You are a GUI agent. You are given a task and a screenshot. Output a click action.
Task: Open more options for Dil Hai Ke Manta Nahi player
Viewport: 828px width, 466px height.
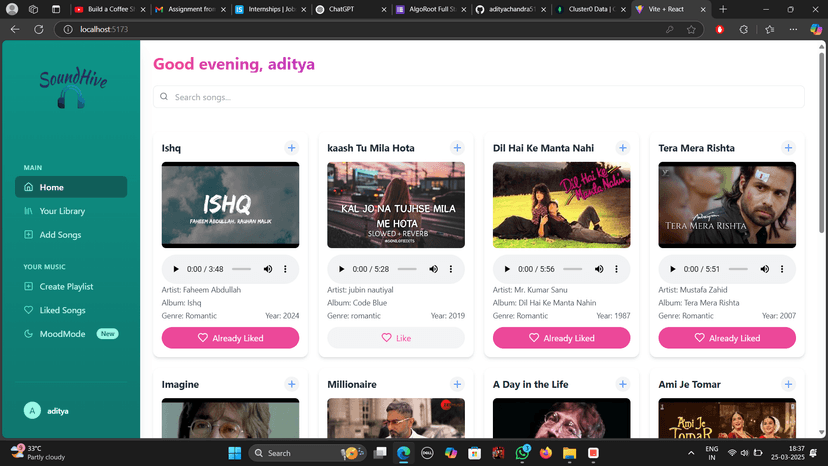click(x=616, y=269)
